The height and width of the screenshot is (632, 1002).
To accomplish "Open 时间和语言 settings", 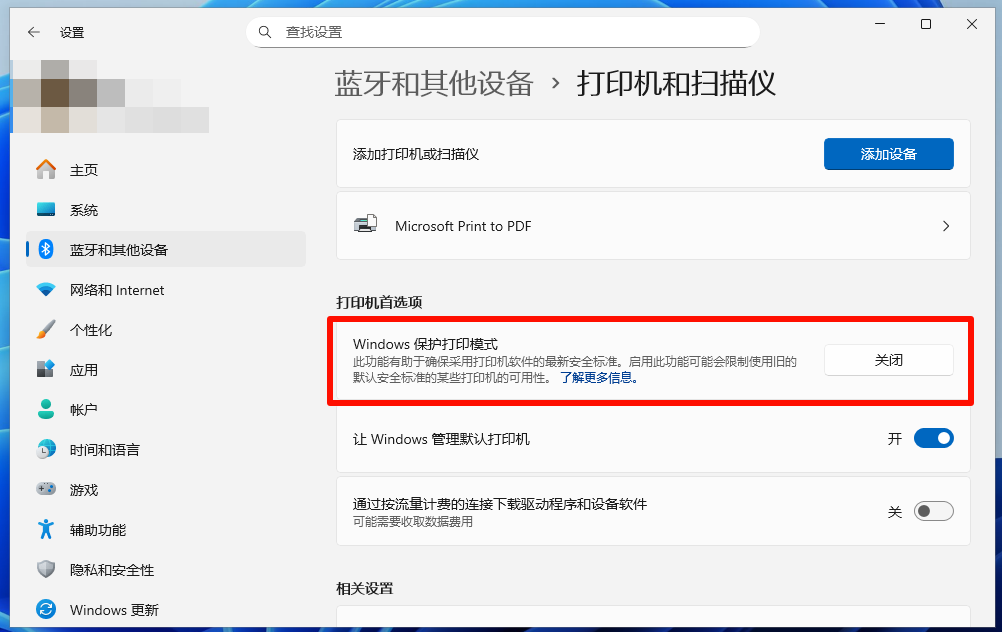I will (x=166, y=450).
